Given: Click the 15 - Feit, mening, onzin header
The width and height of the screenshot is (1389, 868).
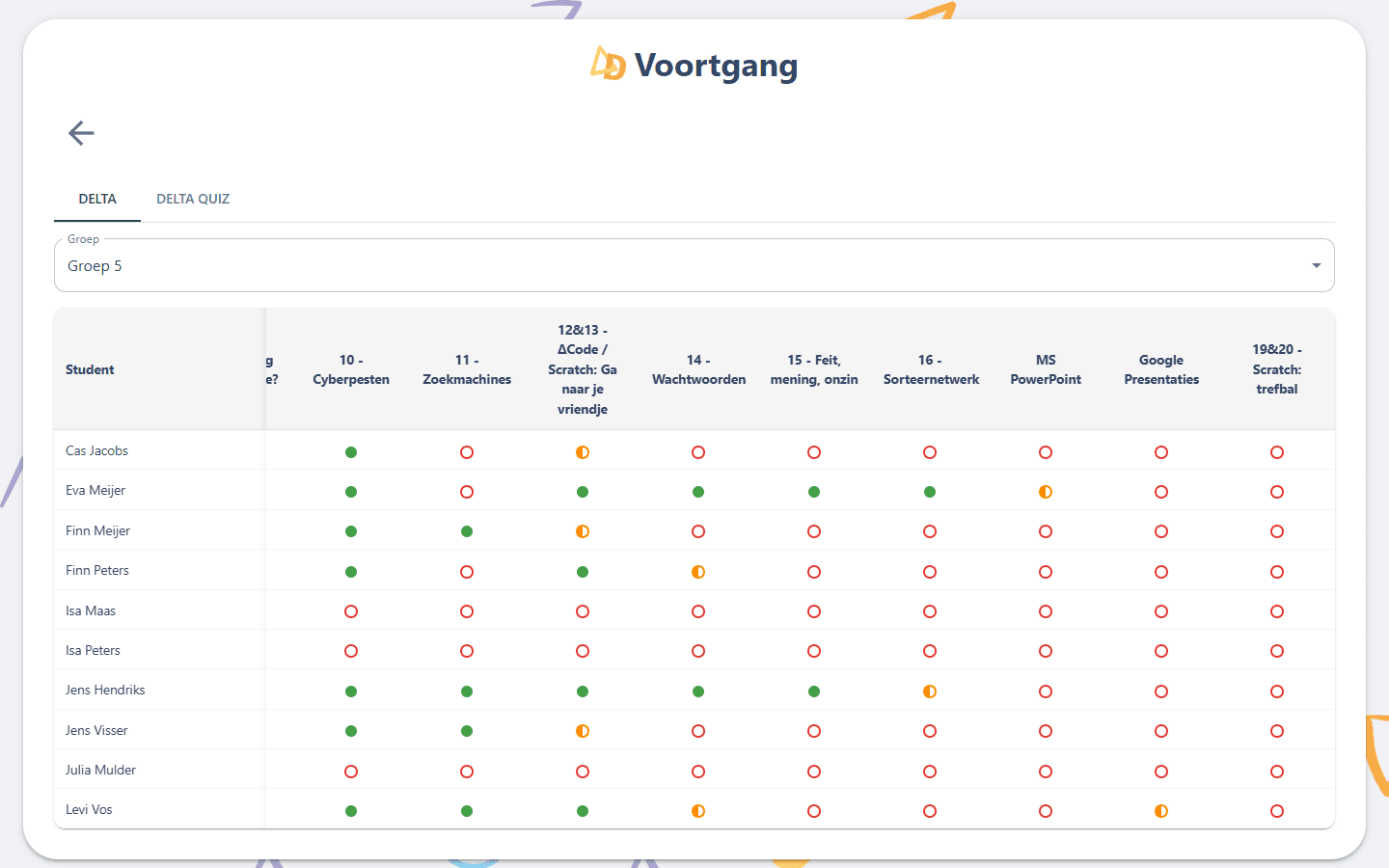Looking at the screenshot, I should [x=814, y=369].
